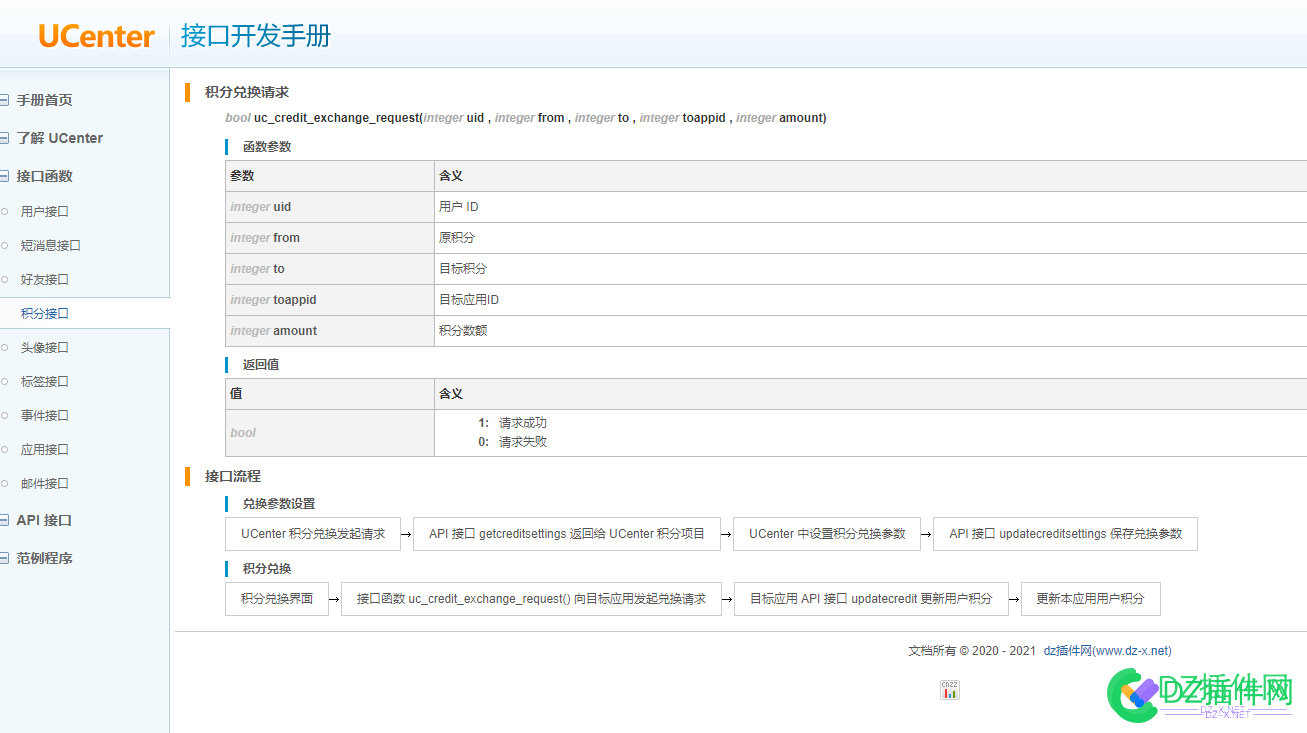The height and width of the screenshot is (733, 1307).
Task: Click the integer from parameter cell
Action: coord(330,238)
